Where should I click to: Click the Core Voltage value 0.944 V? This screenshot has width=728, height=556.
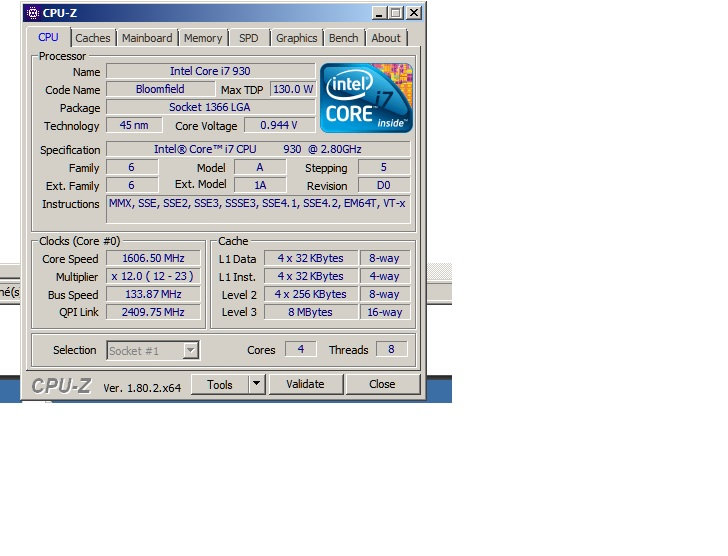click(280, 125)
